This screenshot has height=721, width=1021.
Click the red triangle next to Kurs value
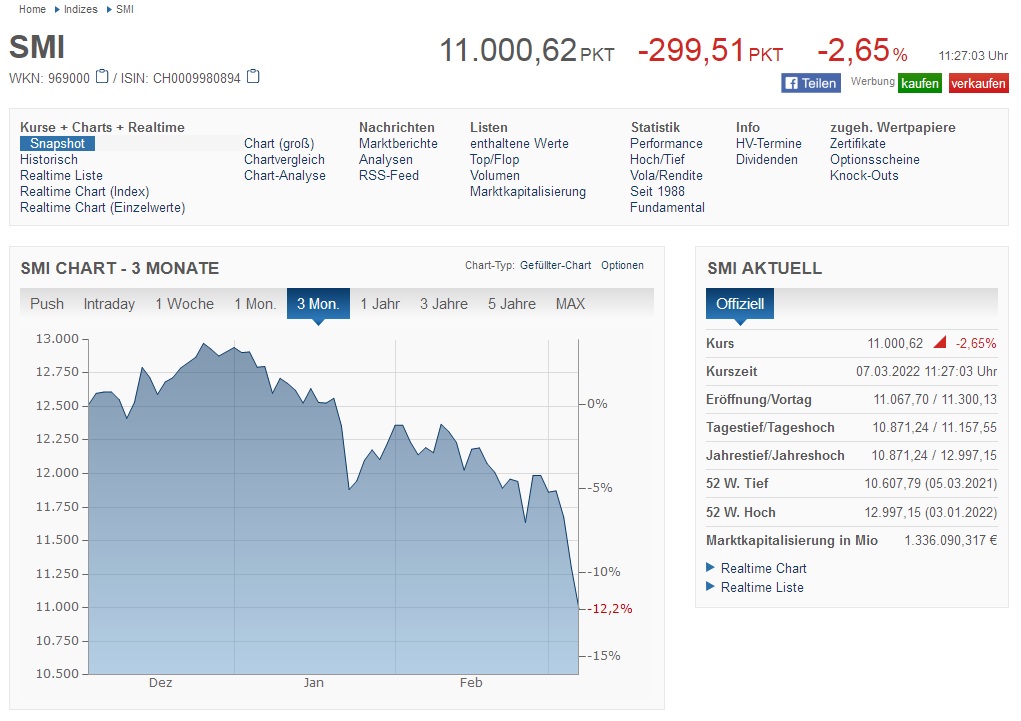pyautogui.click(x=939, y=343)
